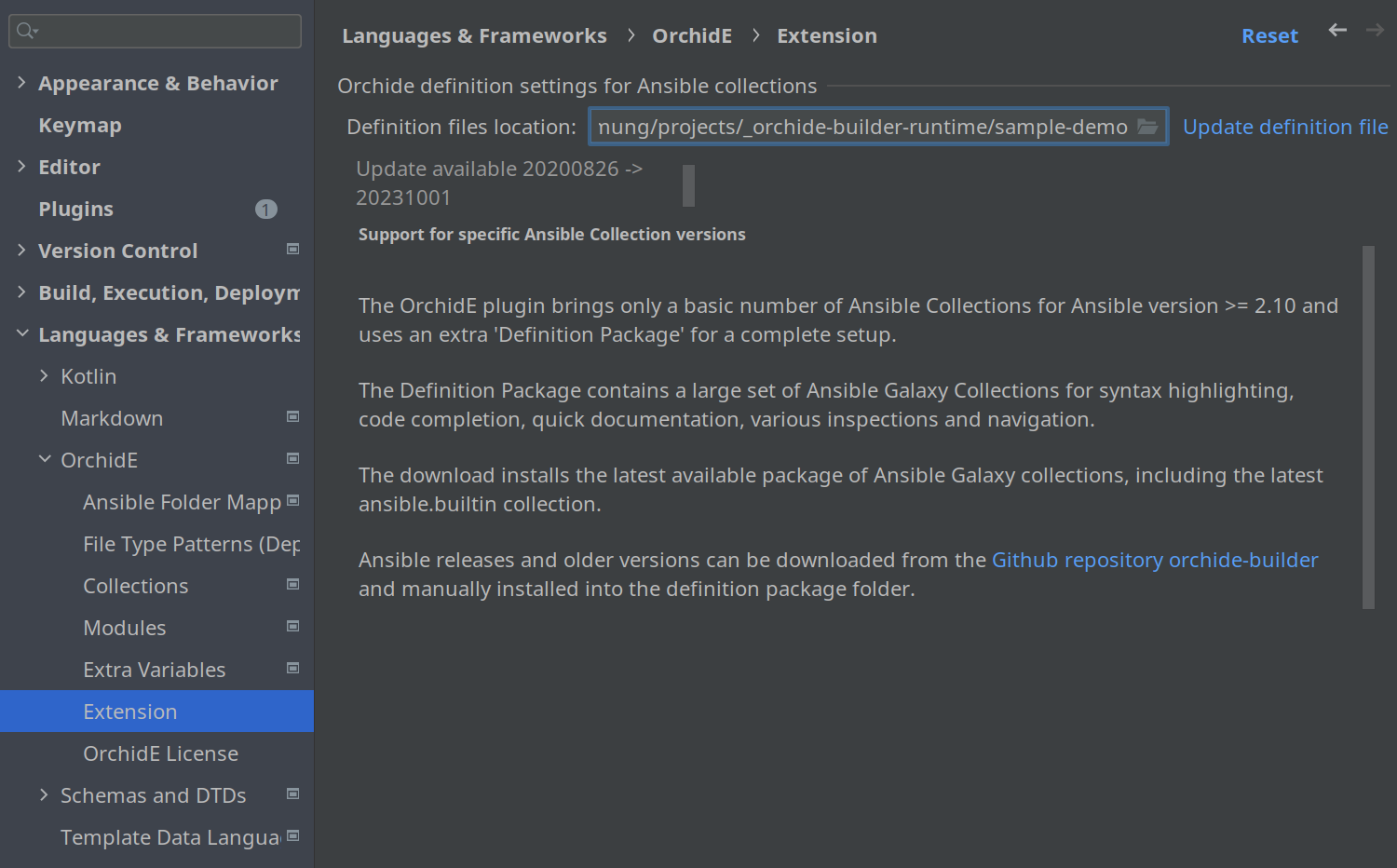Collapse Languages & Frameworks section

point(22,334)
